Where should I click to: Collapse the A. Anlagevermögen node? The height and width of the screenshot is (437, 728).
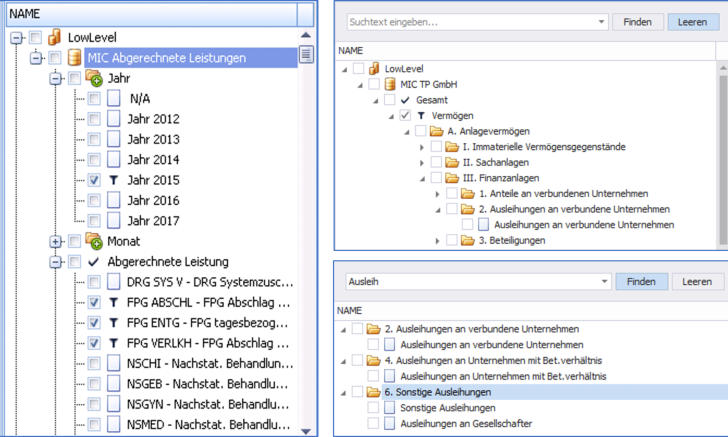pos(405,131)
